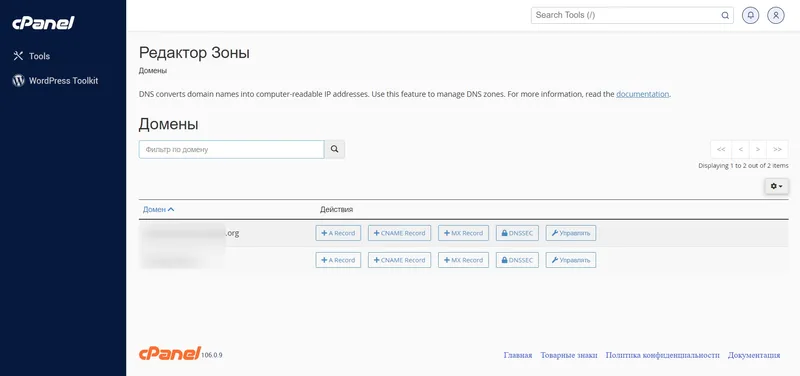This screenshot has height=376, width=800.
Task: Open DNSSEC for second domain
Action: [x=517, y=260]
